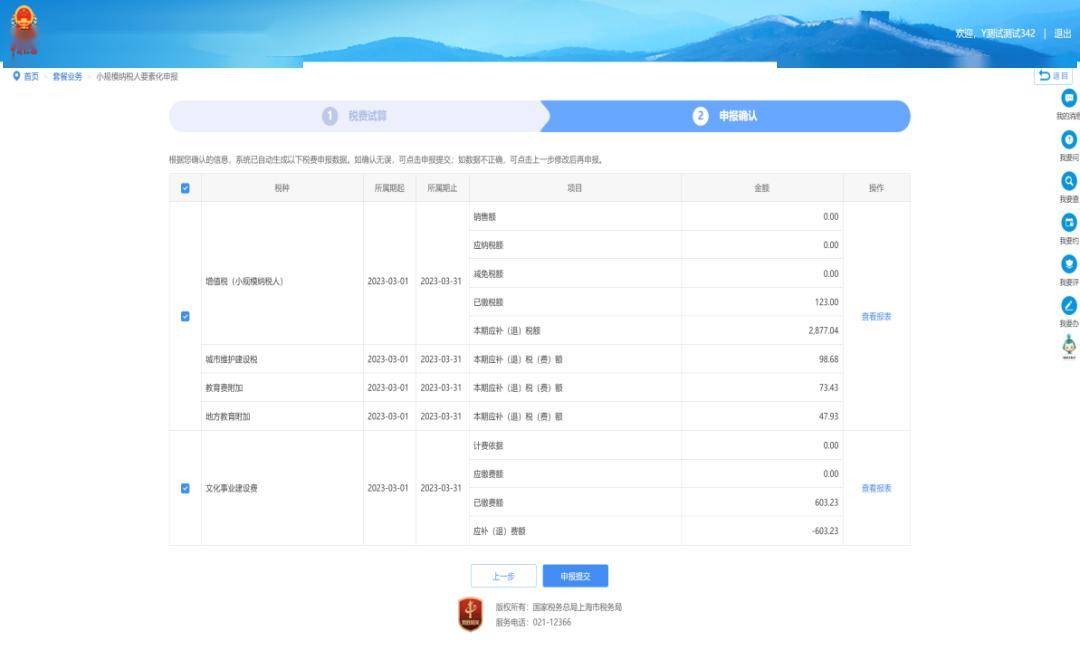This screenshot has height=650, width=1080.
Task: Click amount 123.00
Action: (827, 302)
